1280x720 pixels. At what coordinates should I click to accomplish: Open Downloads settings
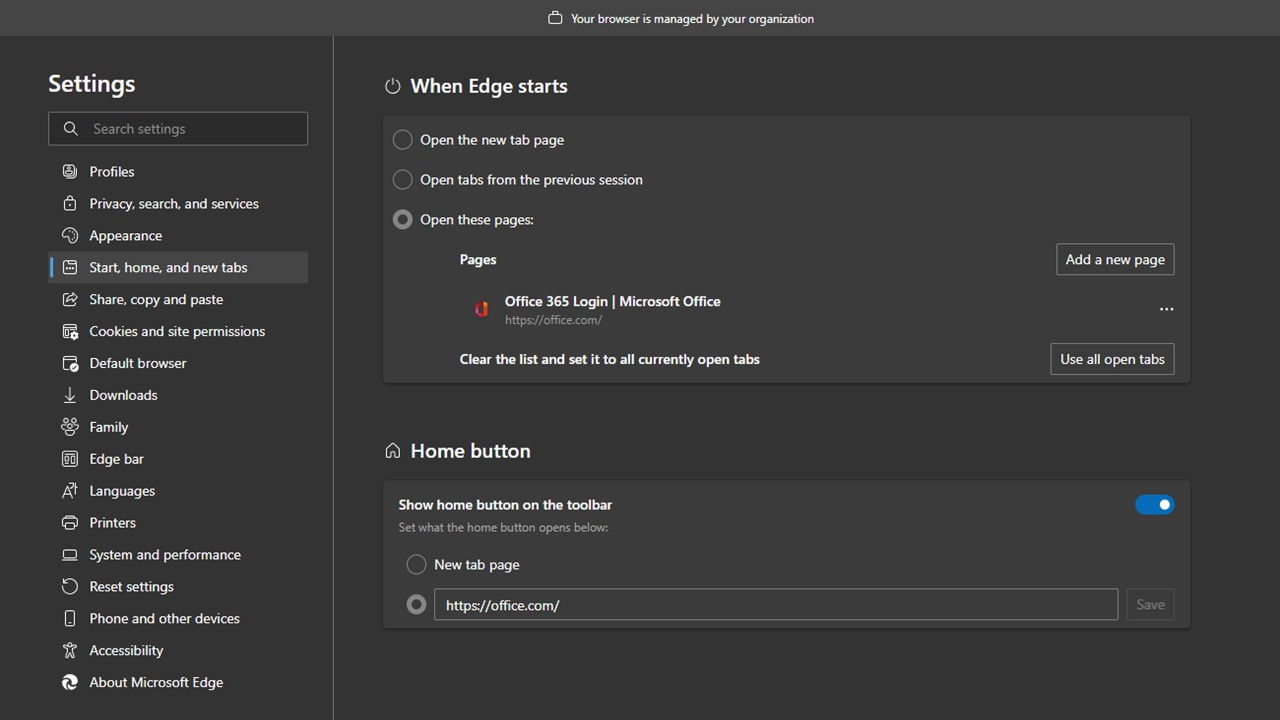pos(178,396)
